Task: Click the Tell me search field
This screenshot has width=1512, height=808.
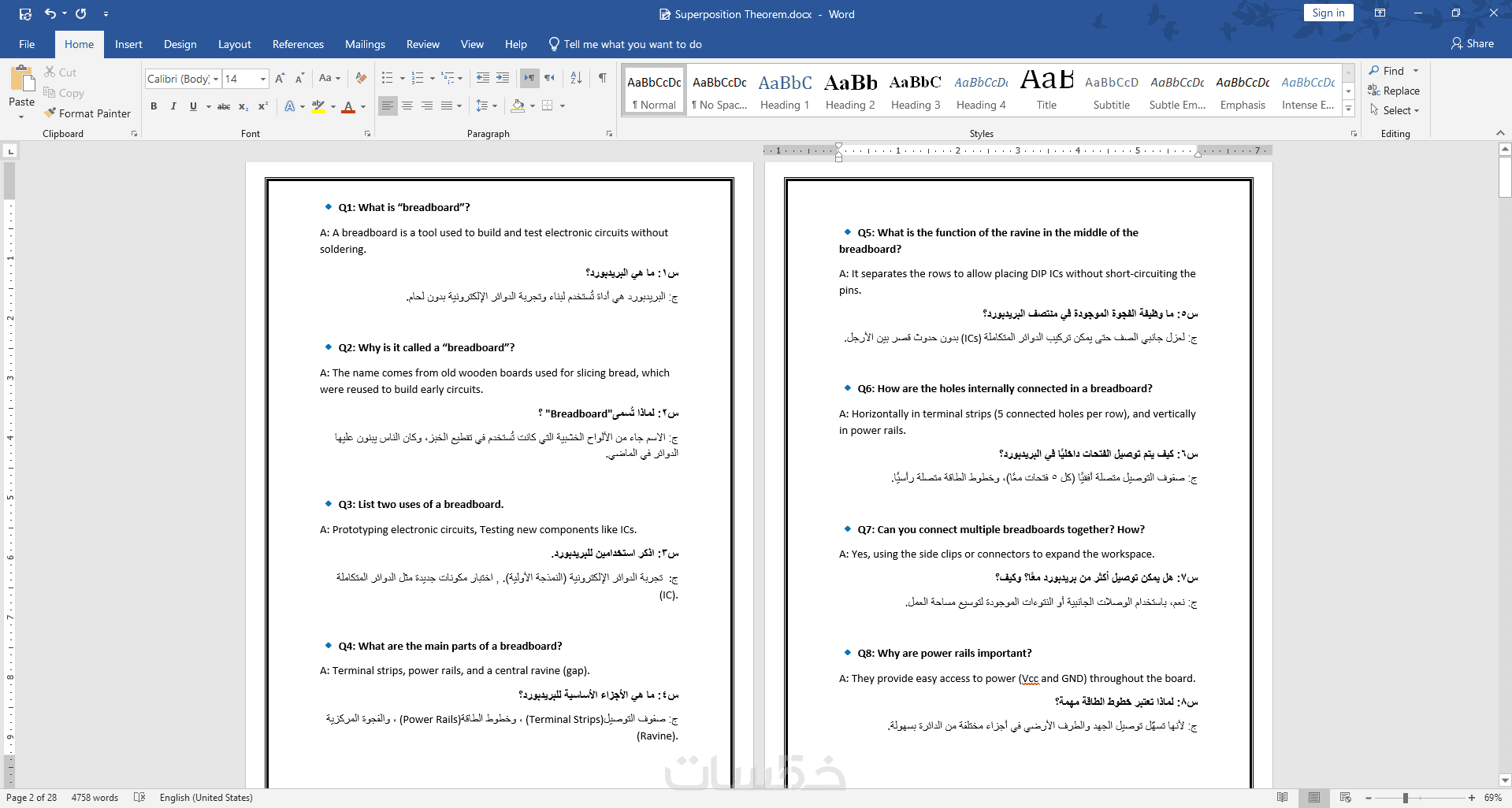Action: click(633, 44)
